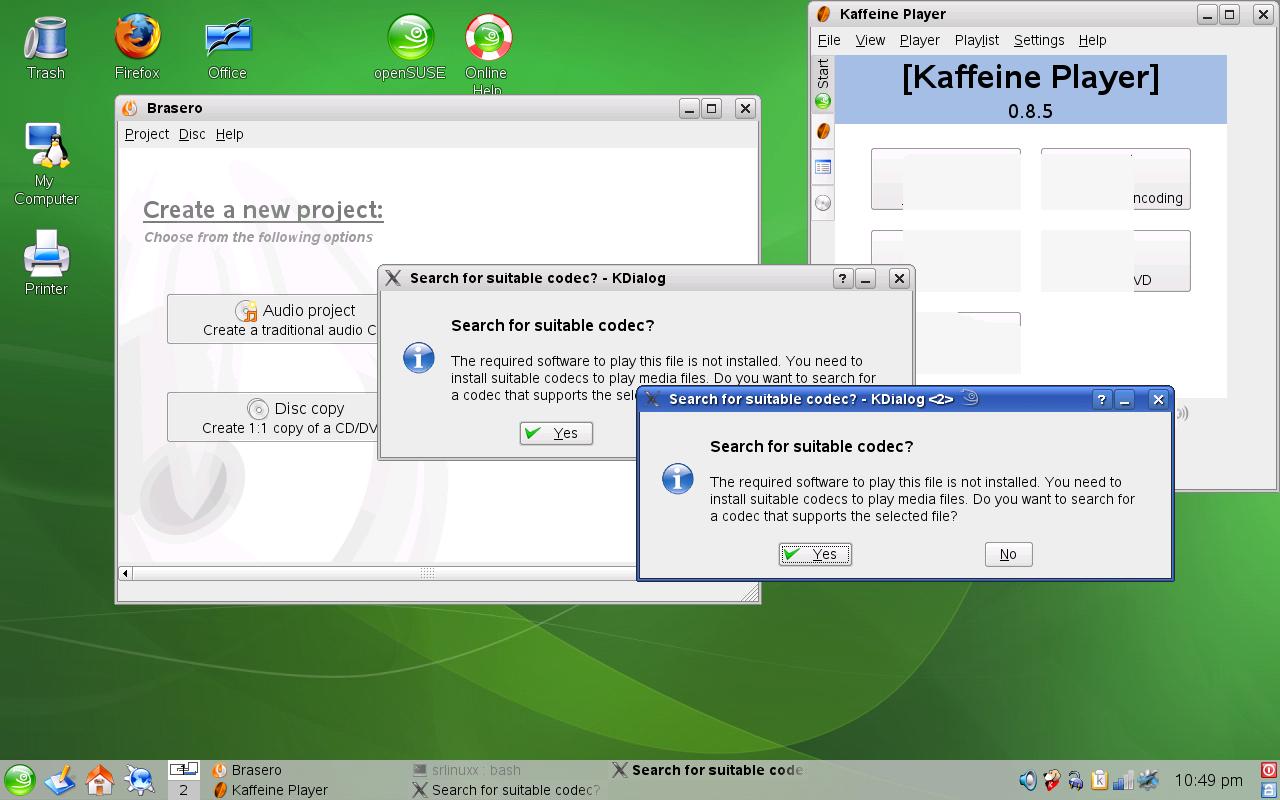Open the openSUSE start menu in the panel
The height and width of the screenshot is (800, 1280).
coord(20,780)
